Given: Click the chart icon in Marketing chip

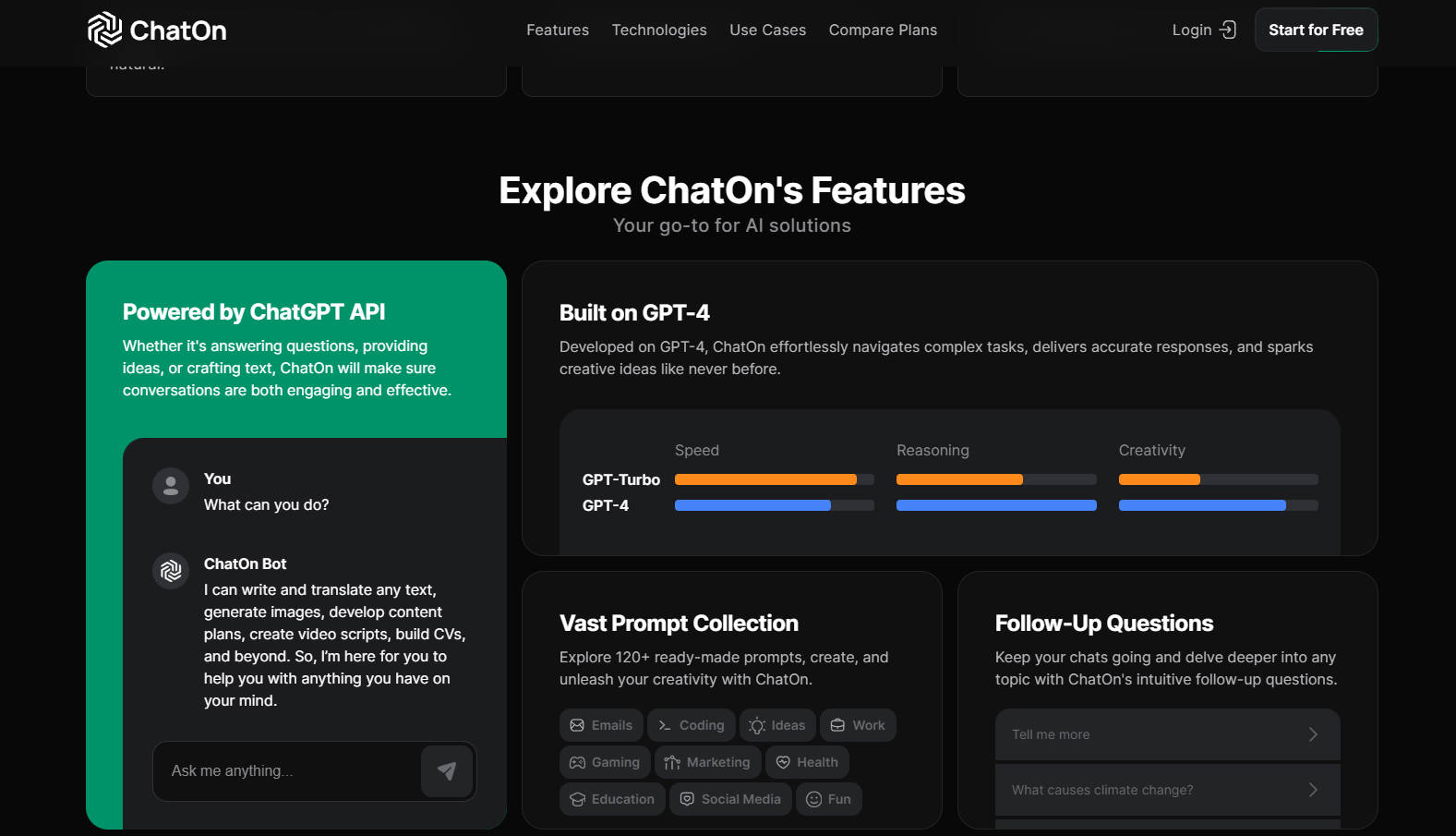Looking at the screenshot, I should [672, 762].
